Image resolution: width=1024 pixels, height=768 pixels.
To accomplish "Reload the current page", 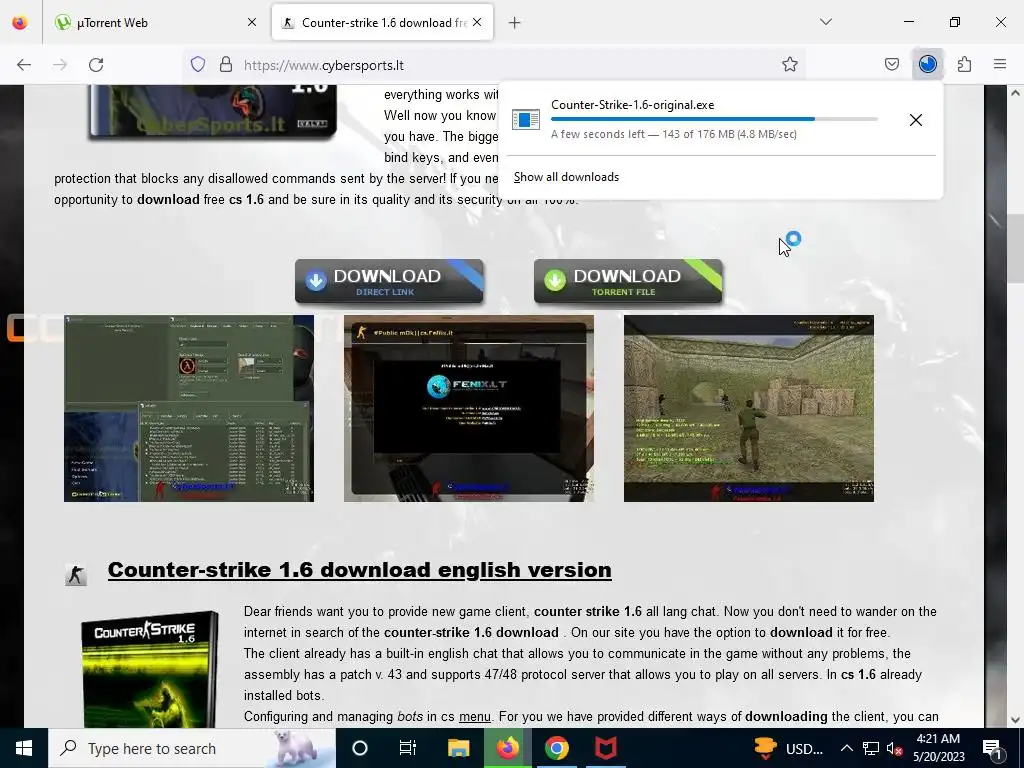I will (x=96, y=65).
